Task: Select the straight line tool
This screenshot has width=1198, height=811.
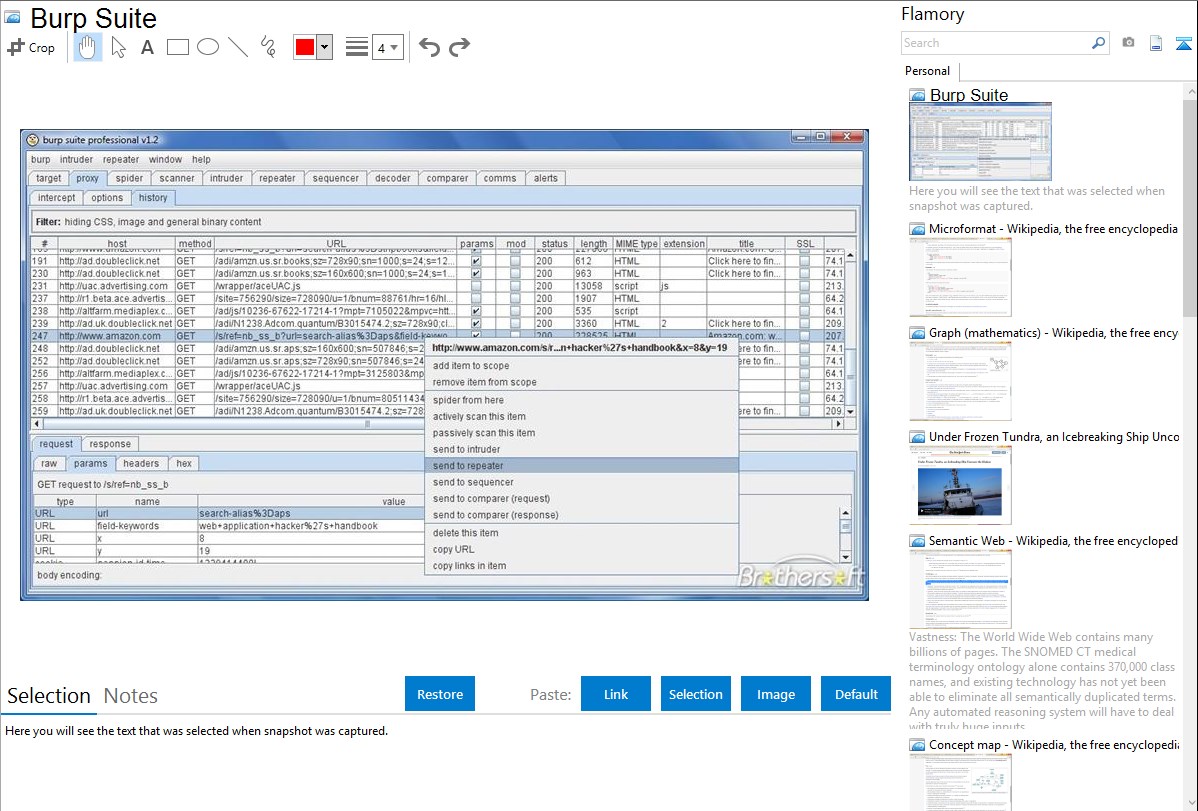Action: tap(238, 47)
